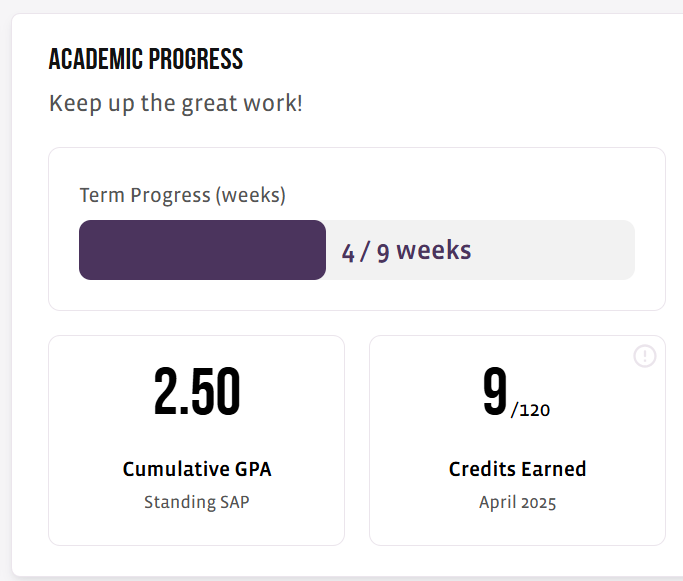Click the info icon on Credits Earned card

(x=645, y=356)
